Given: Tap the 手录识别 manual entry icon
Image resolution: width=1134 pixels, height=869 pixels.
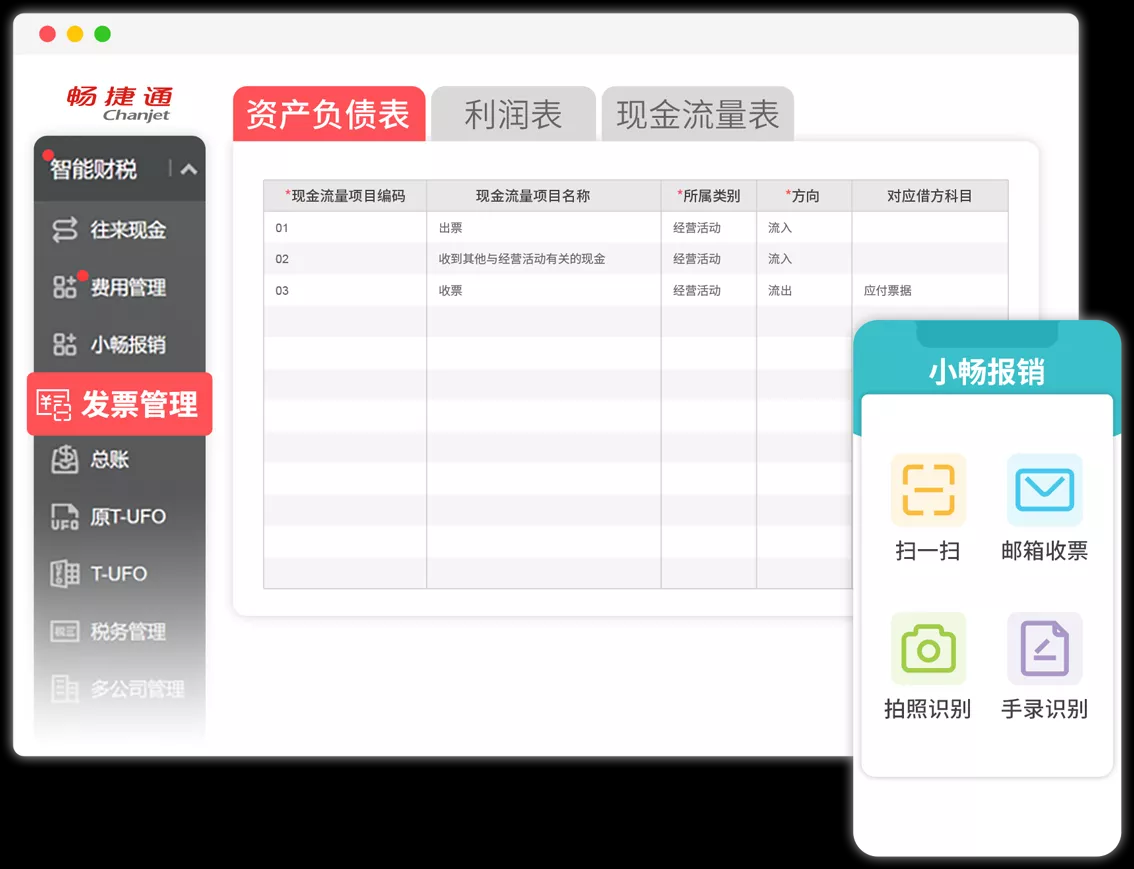Looking at the screenshot, I should pos(1044,649).
